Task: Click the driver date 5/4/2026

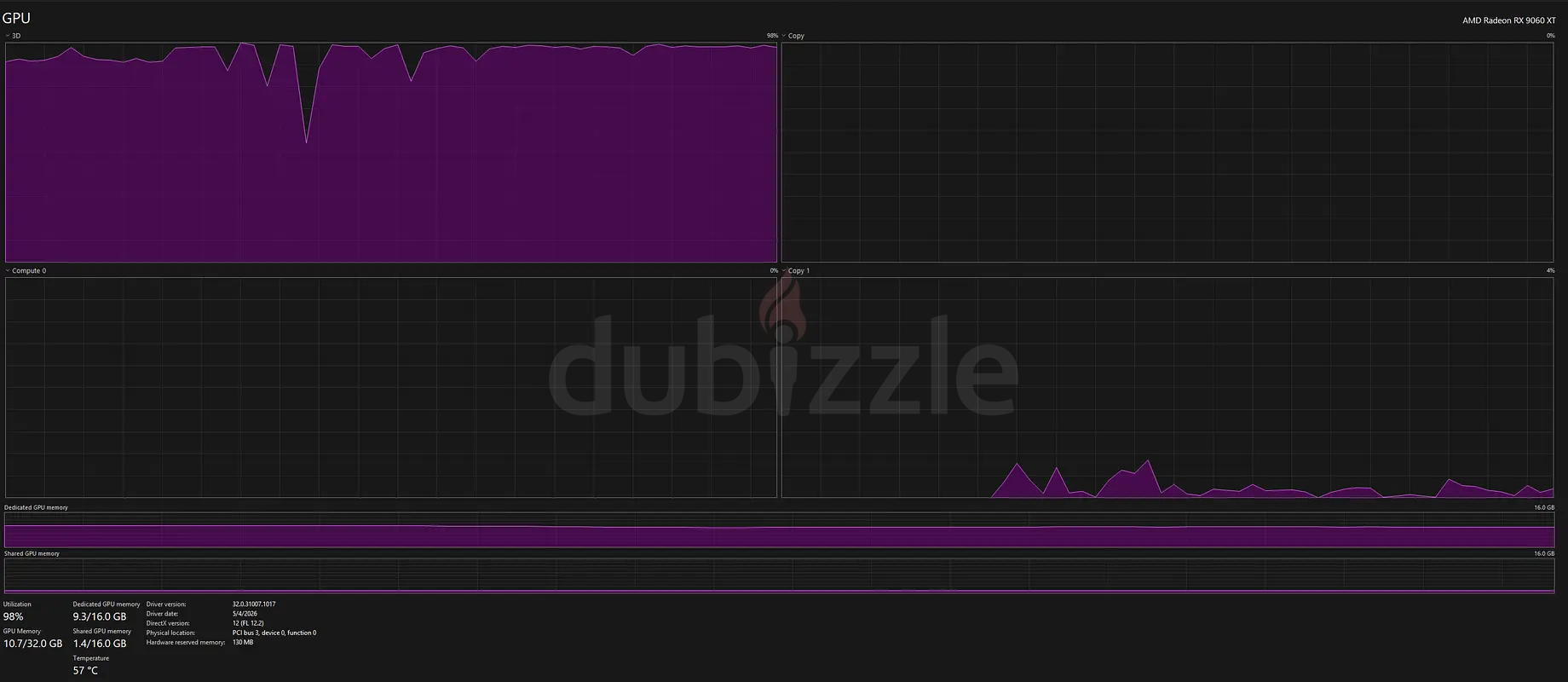Action: tap(245, 614)
